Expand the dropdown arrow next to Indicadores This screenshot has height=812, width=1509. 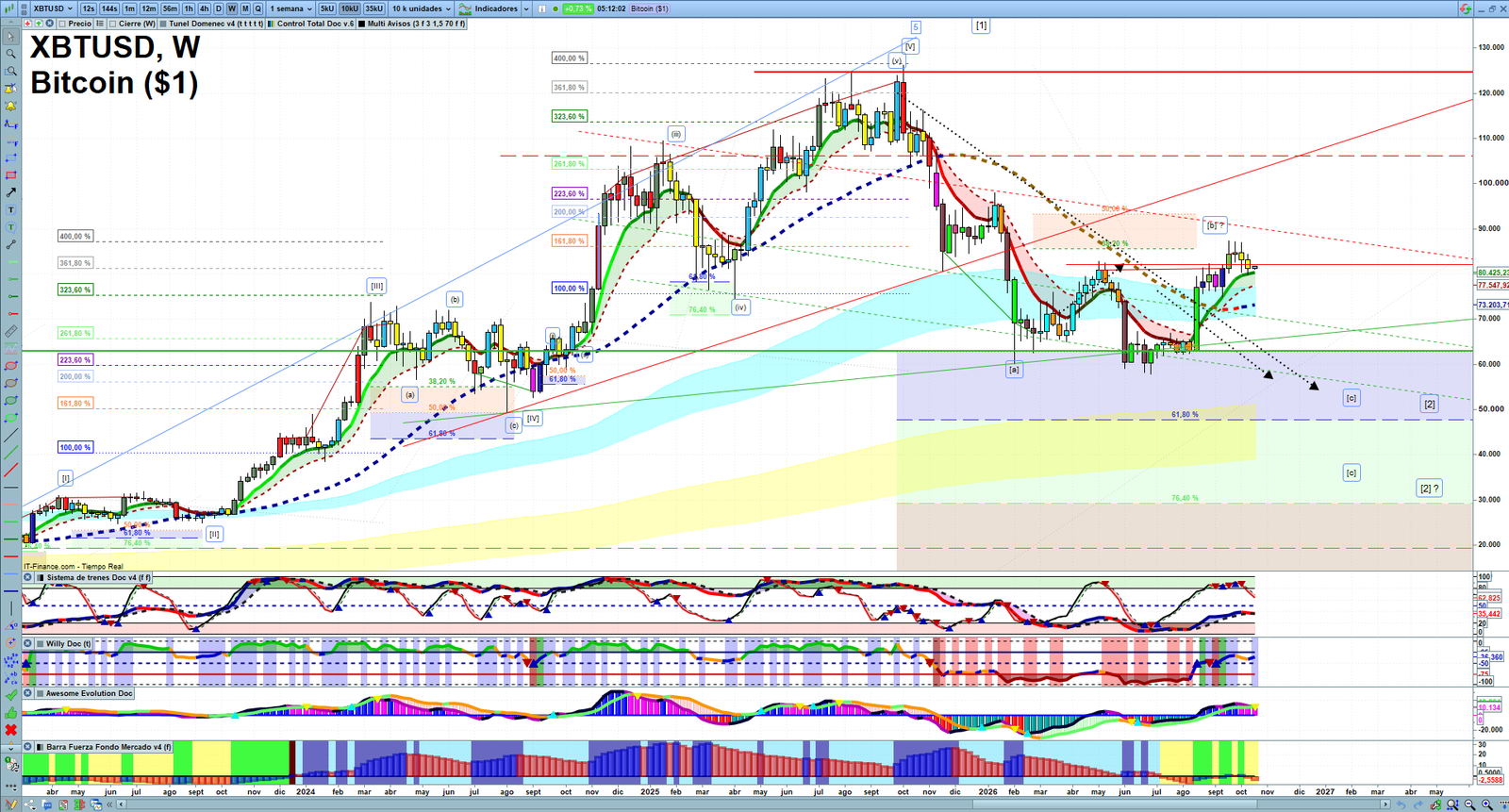(526, 8)
